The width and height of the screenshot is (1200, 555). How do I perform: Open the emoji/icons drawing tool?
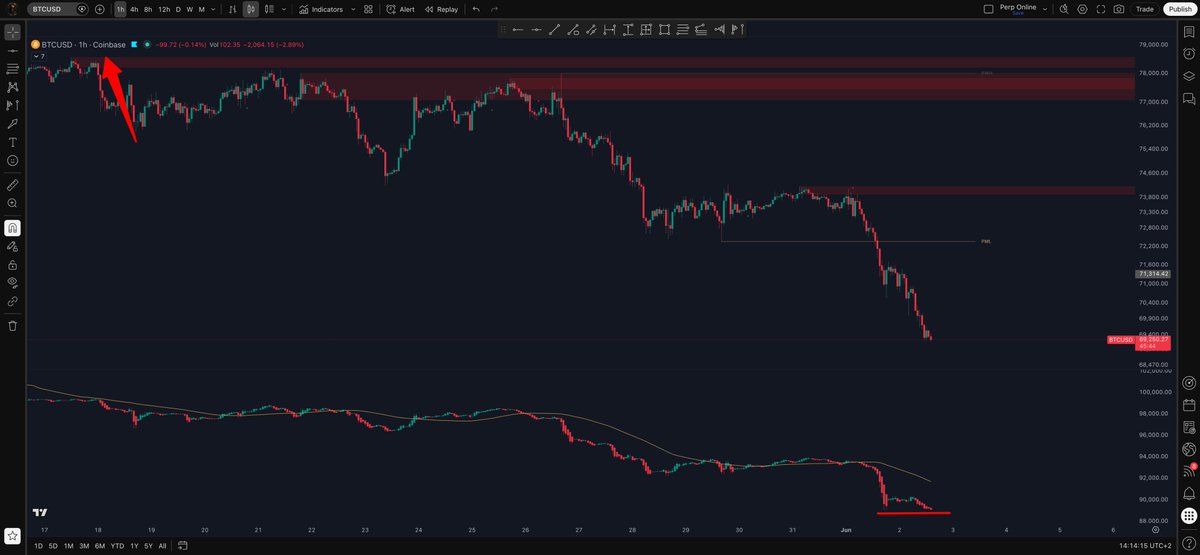(x=12, y=160)
